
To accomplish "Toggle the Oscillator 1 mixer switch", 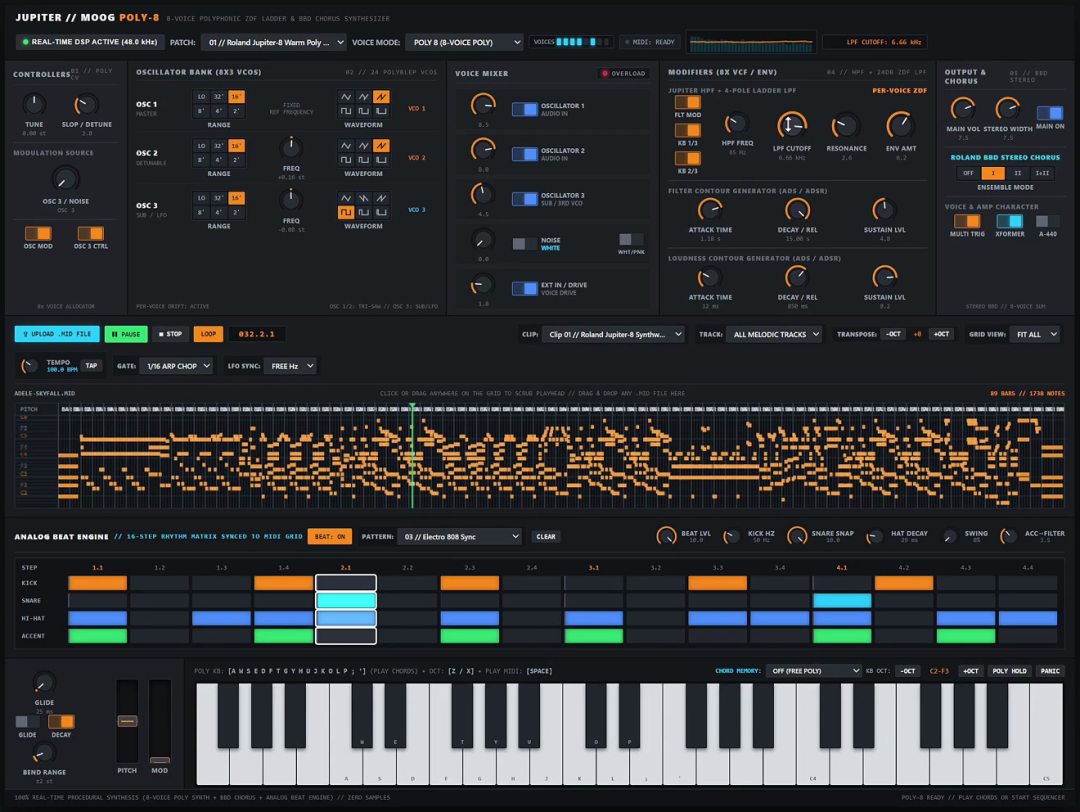I will point(525,110).
